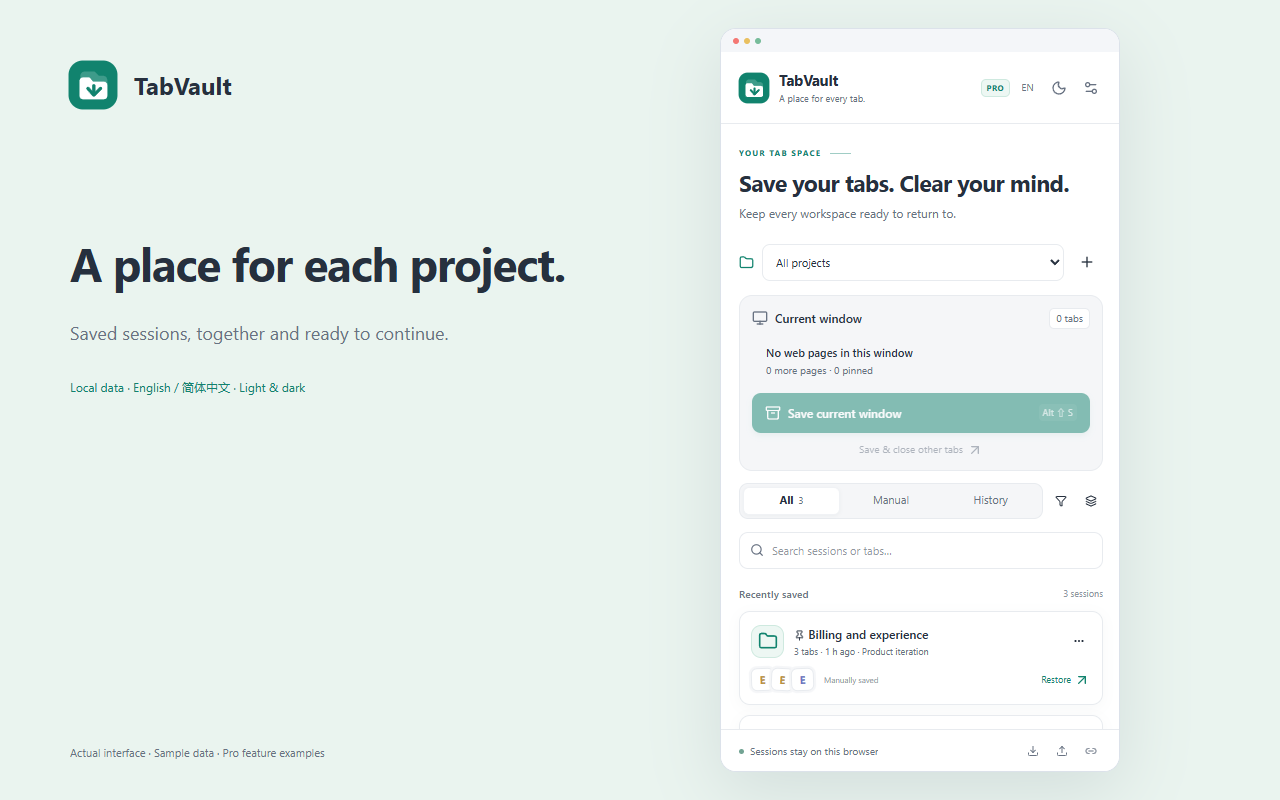This screenshot has height=800, width=1280.
Task: Add a new project with the plus icon
Action: click(x=1087, y=262)
